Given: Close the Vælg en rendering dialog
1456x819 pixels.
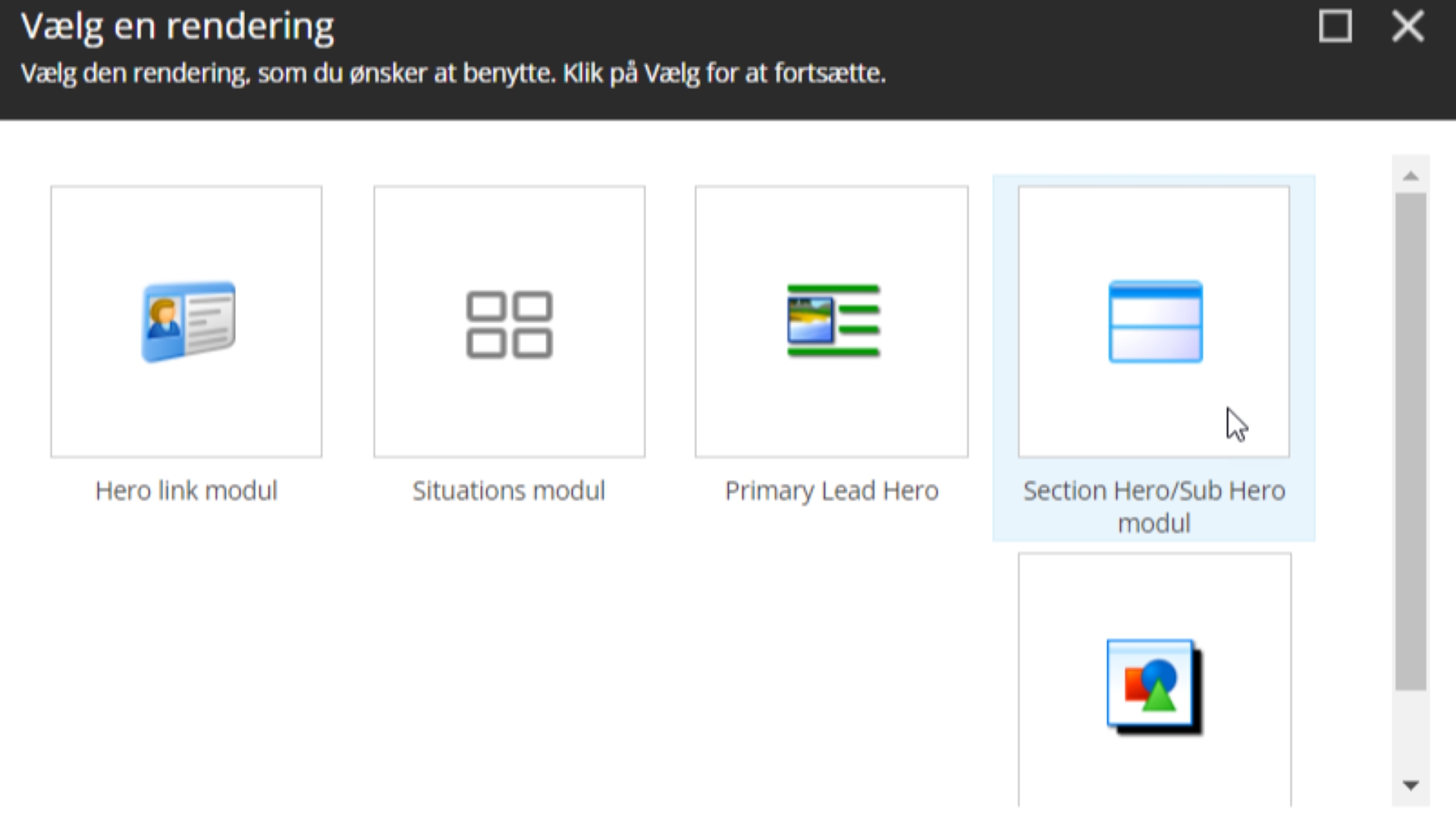Looking at the screenshot, I should pyautogui.click(x=1407, y=27).
